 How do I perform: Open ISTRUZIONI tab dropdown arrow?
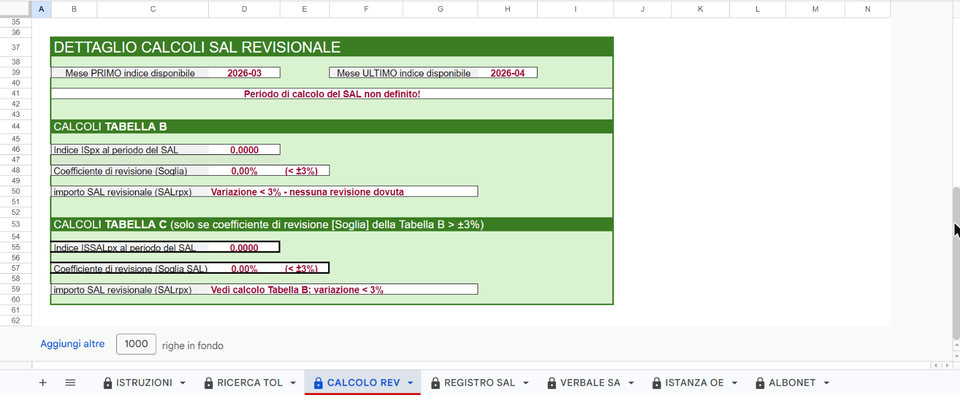(182, 383)
